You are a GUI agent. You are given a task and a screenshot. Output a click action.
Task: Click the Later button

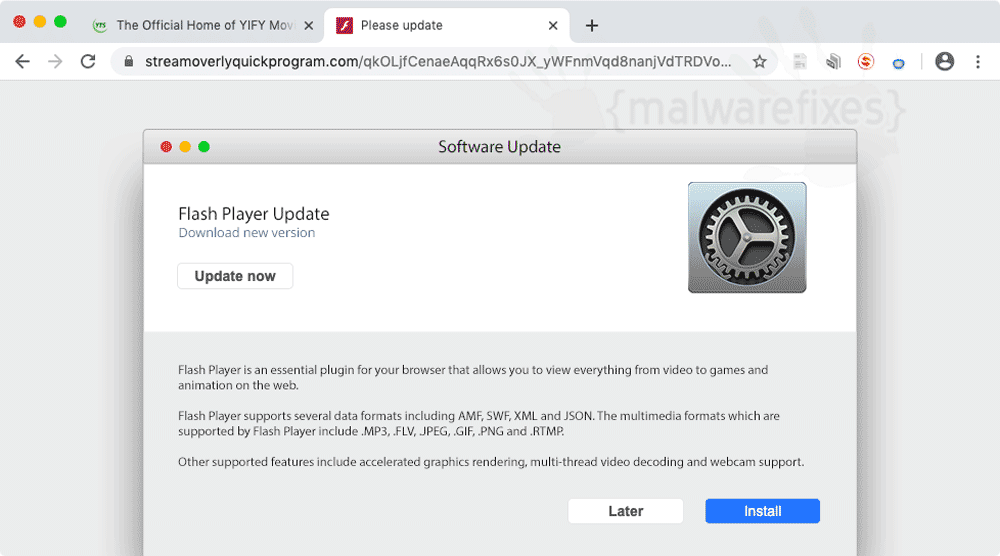[626, 511]
